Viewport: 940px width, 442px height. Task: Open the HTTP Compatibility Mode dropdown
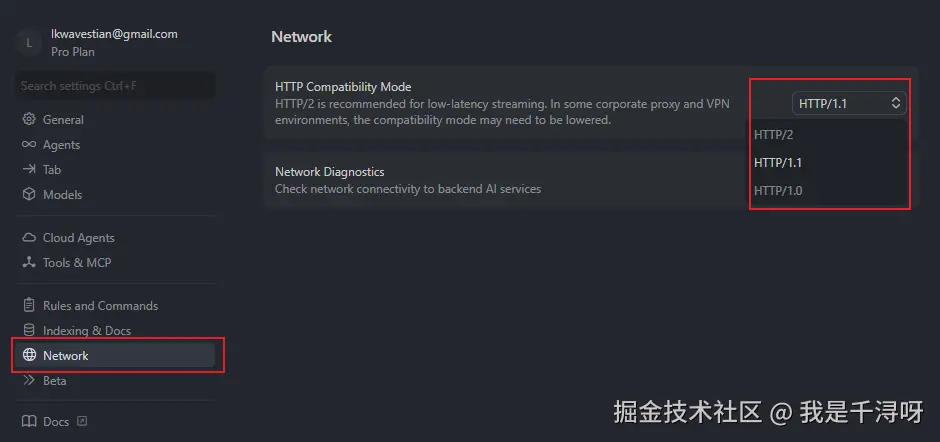coord(849,103)
